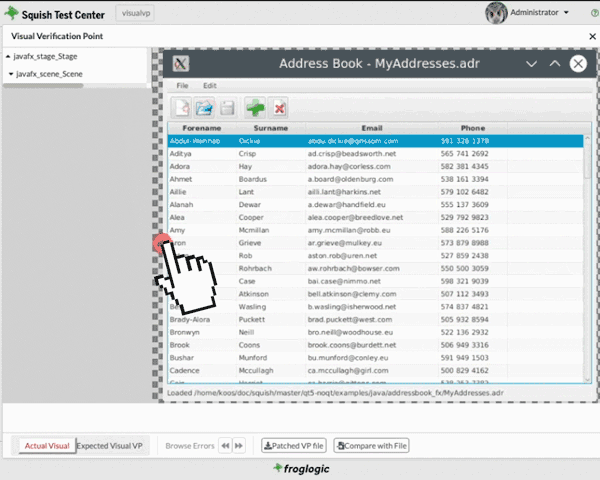
Task: Collapse the javafx_scene_Scene tree node
Action: 10,74
